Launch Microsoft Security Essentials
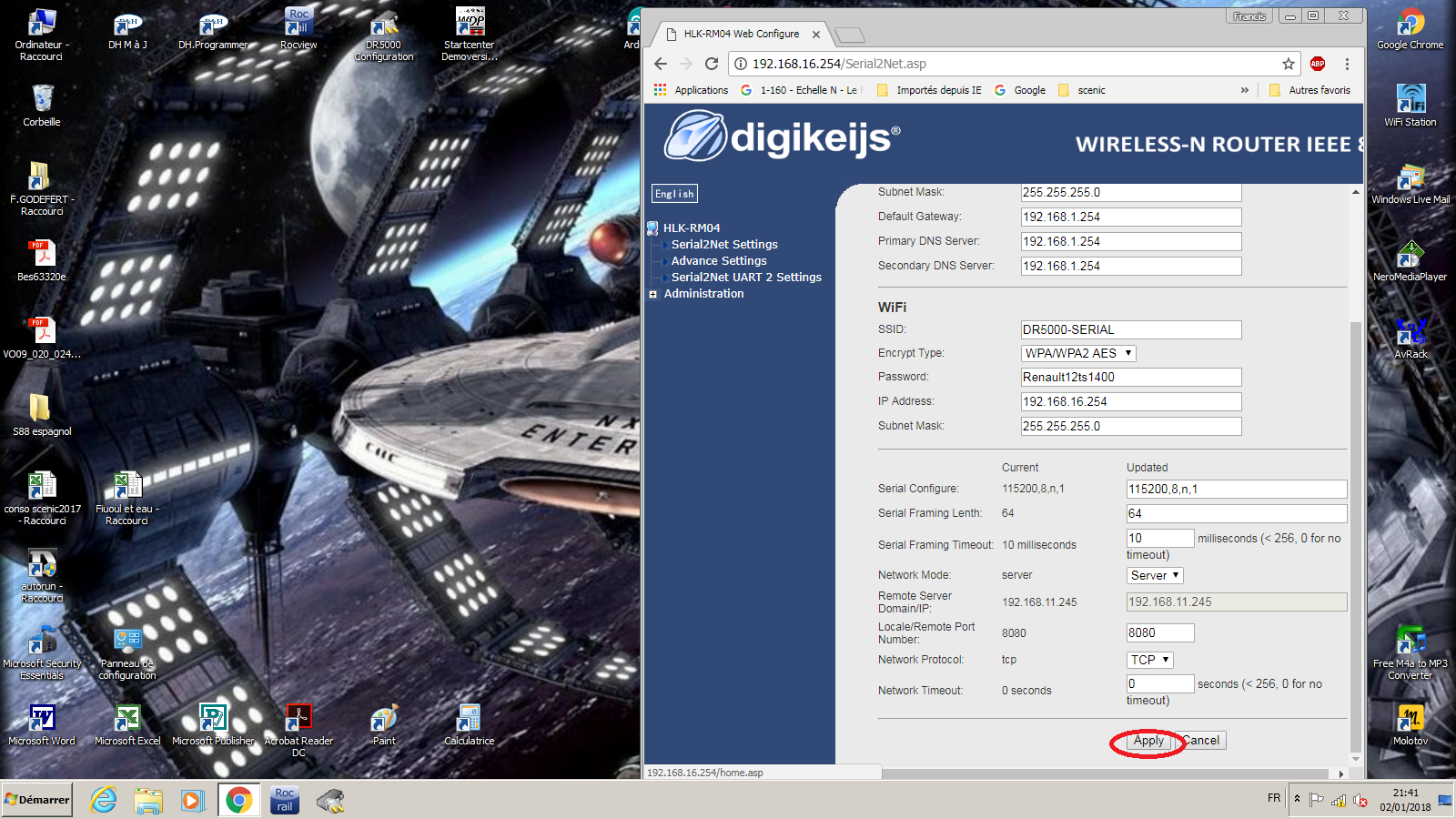The width and height of the screenshot is (1456, 819). [42, 653]
